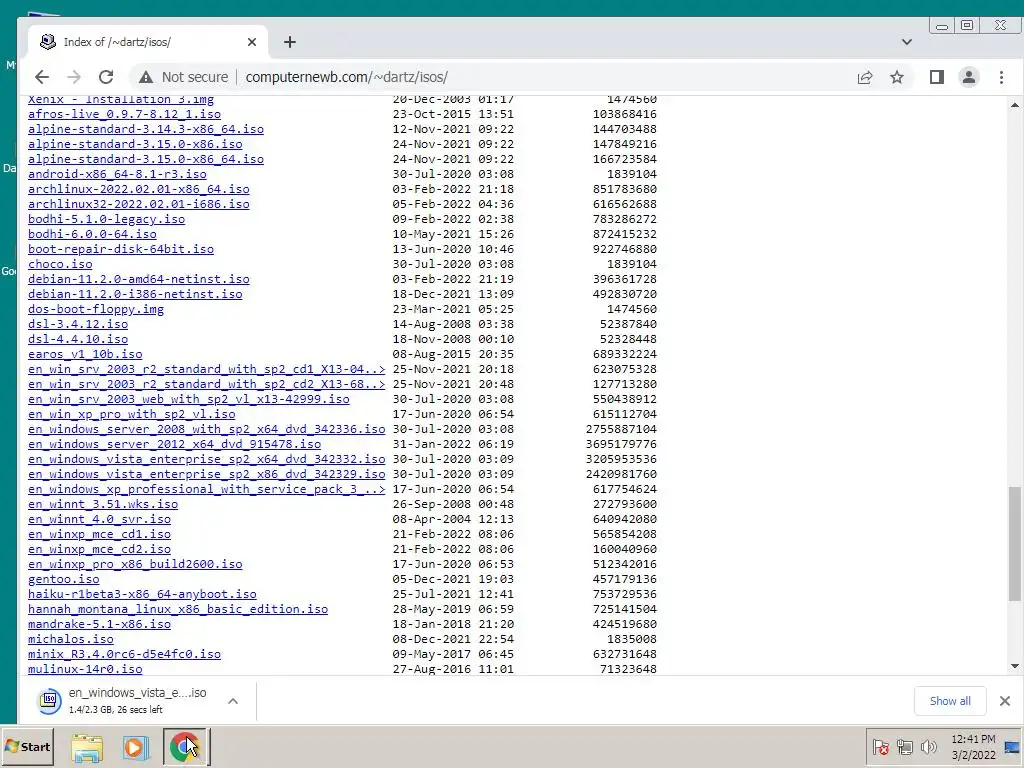This screenshot has height=768, width=1024.
Task: Click the network tray icon
Action: click(904, 746)
